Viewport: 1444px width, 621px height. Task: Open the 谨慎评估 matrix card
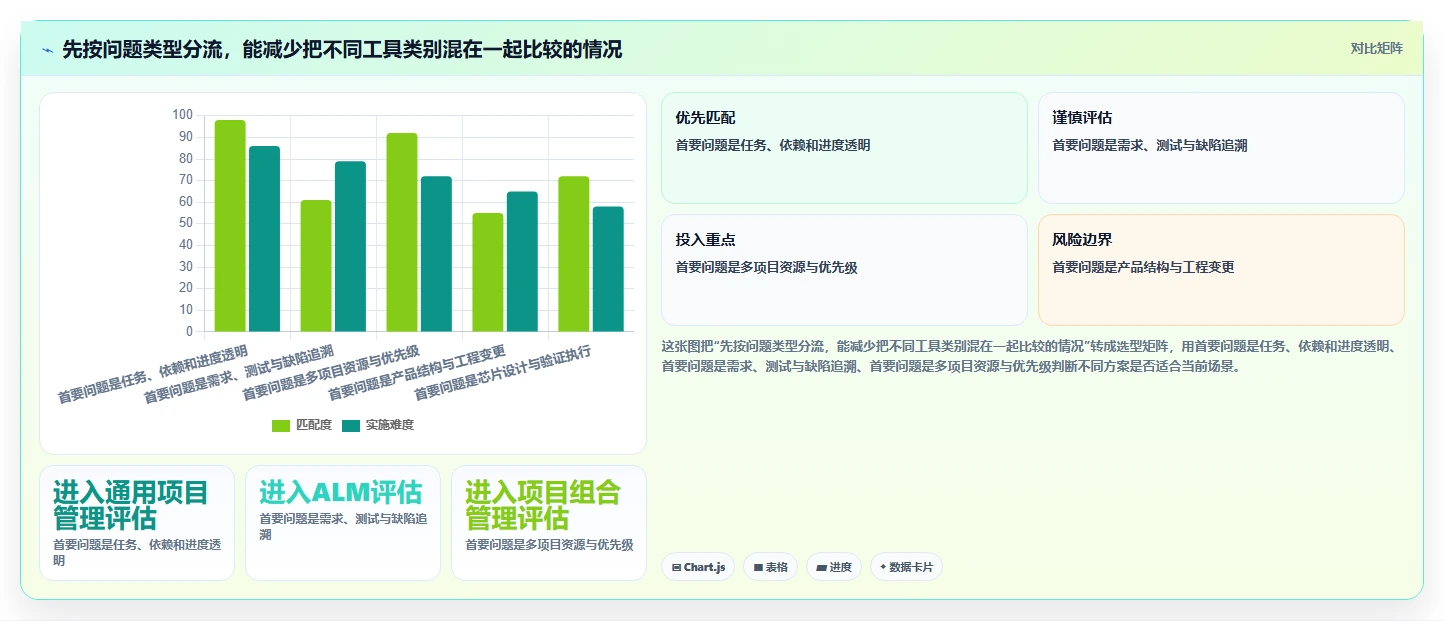click(x=1221, y=148)
